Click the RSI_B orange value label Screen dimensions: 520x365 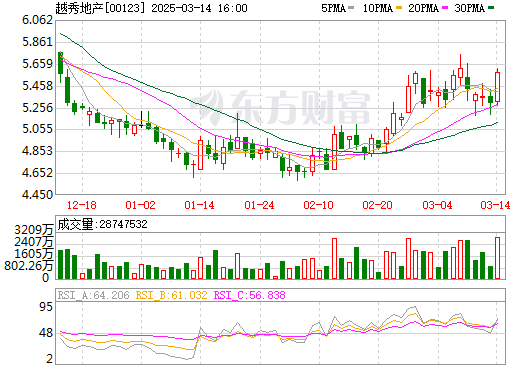pos(171,295)
